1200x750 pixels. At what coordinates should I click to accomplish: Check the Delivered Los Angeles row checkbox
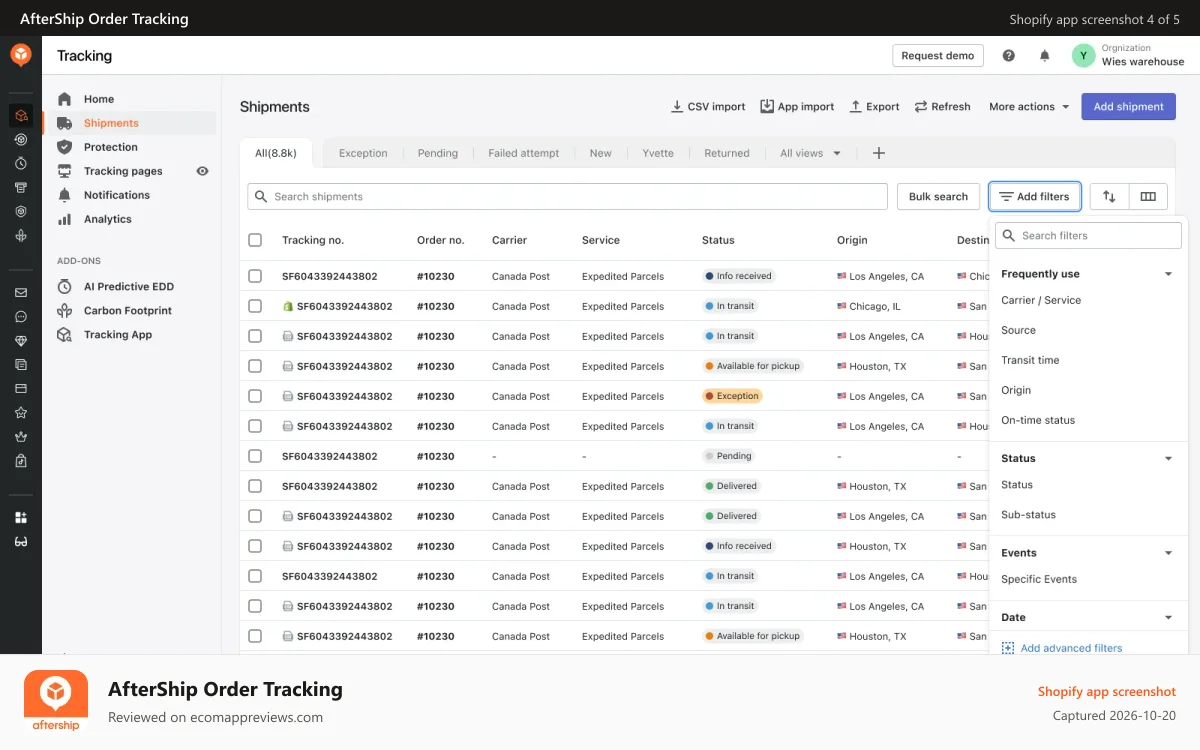tap(255, 516)
